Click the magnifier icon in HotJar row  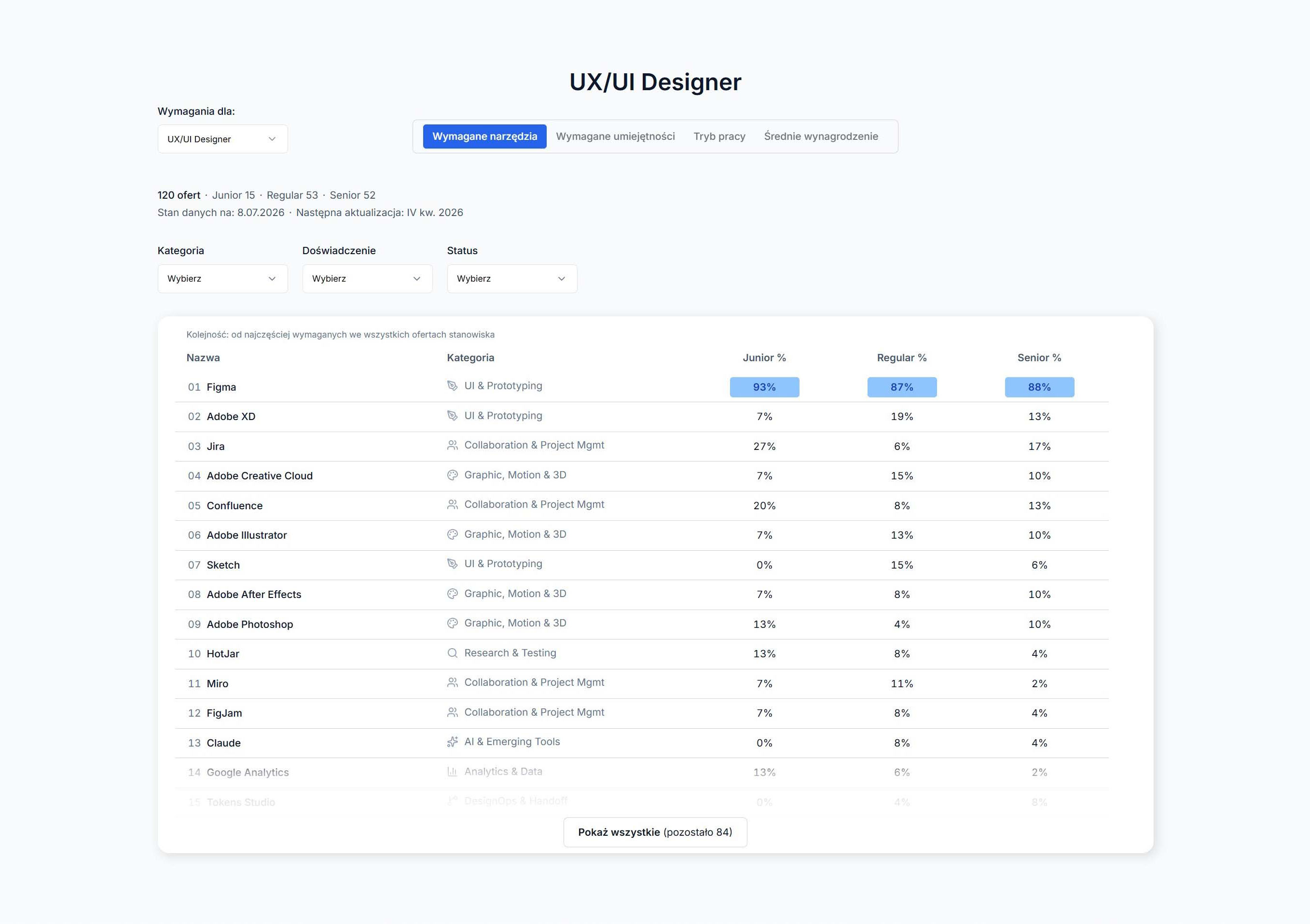[452, 652]
